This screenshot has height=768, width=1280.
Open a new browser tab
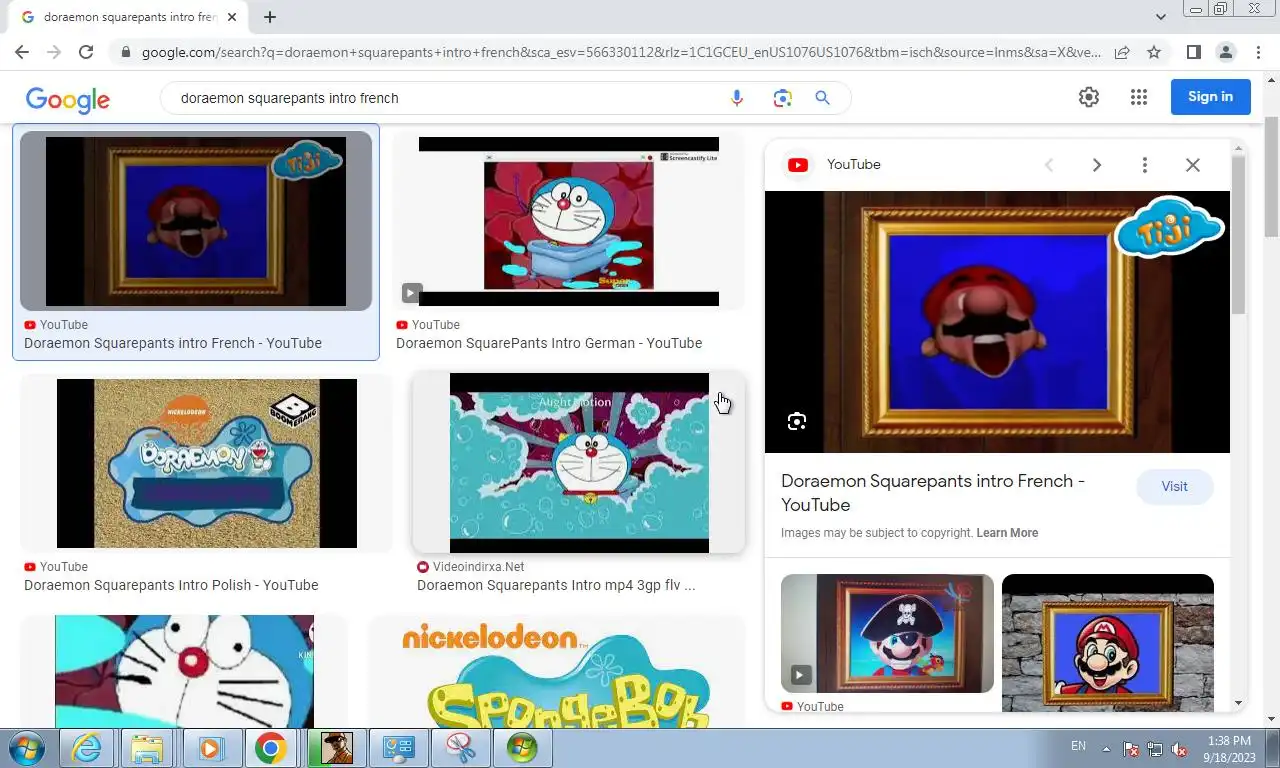pos(270,17)
